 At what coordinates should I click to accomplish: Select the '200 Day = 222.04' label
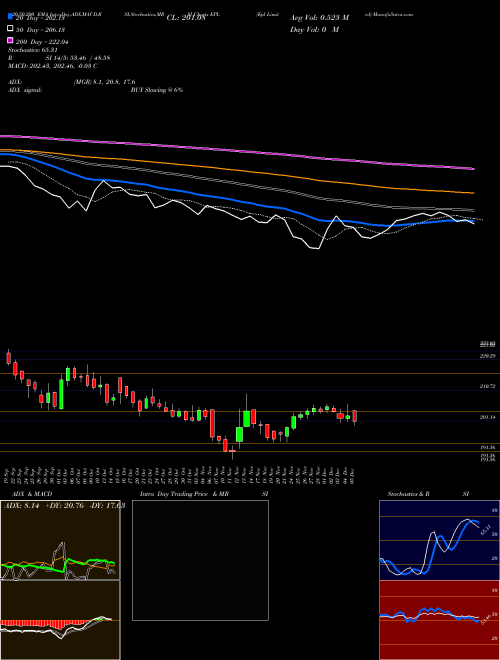[42, 42]
